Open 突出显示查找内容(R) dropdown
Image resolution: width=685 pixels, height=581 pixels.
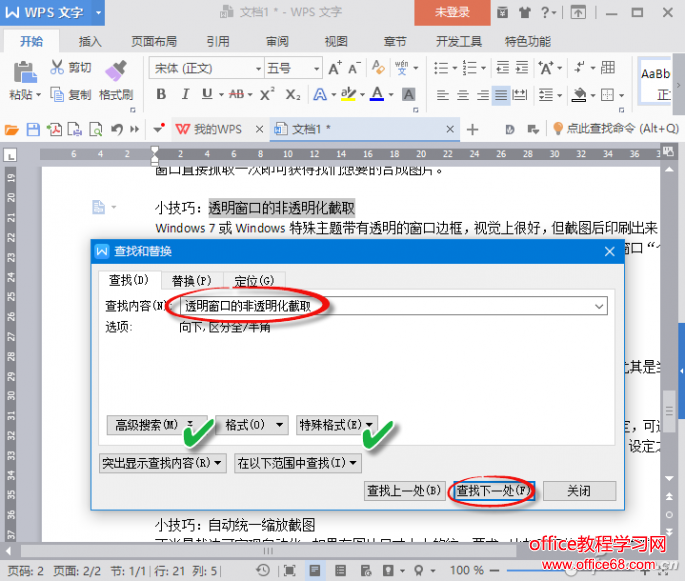pos(163,463)
